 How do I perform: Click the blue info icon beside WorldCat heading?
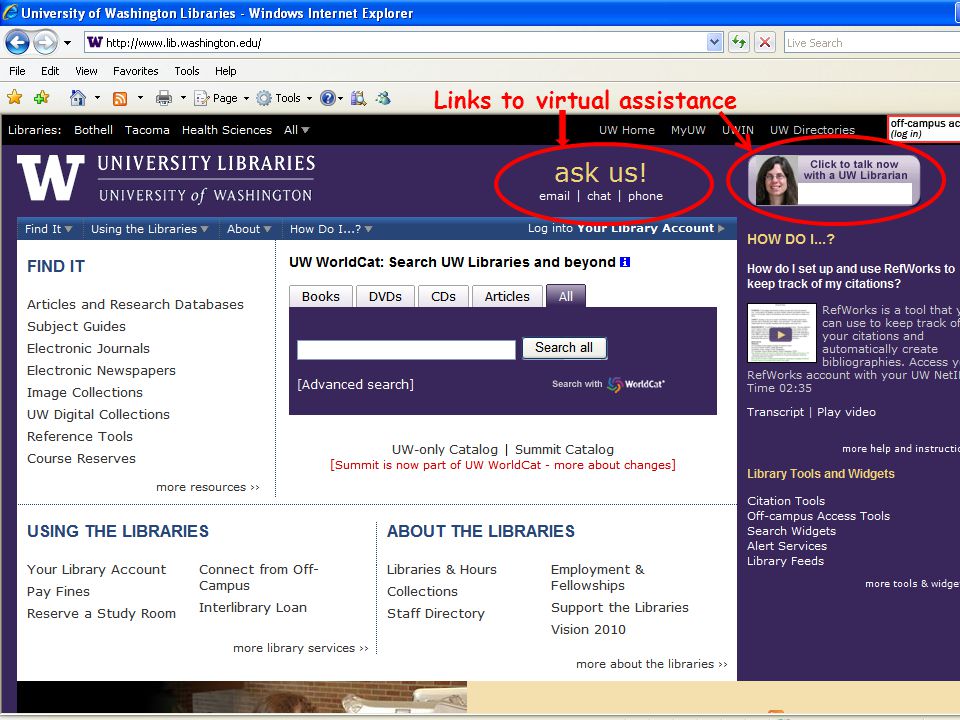click(x=624, y=262)
